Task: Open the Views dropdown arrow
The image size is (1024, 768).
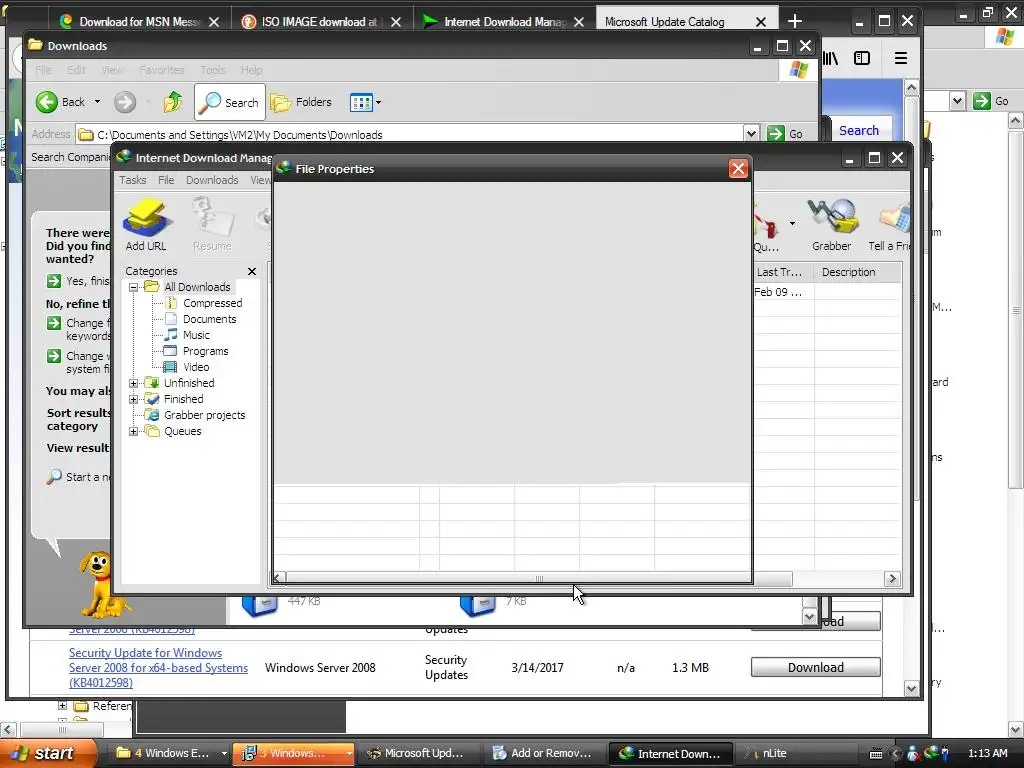Action: click(378, 102)
